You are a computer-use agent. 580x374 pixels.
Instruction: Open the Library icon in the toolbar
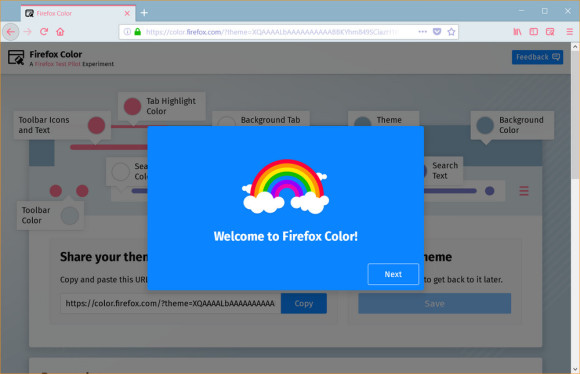(517, 32)
